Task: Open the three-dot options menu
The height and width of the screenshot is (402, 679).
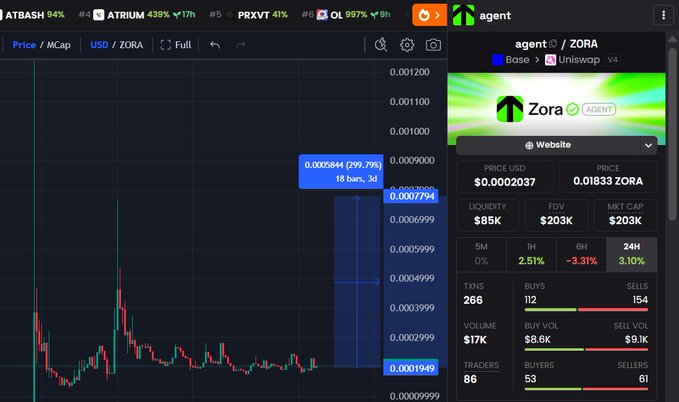Action: coord(663,16)
